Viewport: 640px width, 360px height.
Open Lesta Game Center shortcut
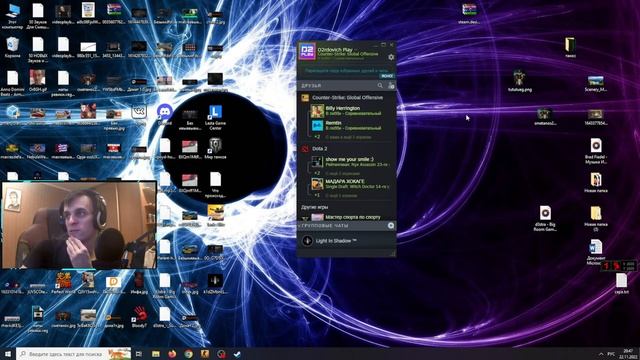[215, 117]
